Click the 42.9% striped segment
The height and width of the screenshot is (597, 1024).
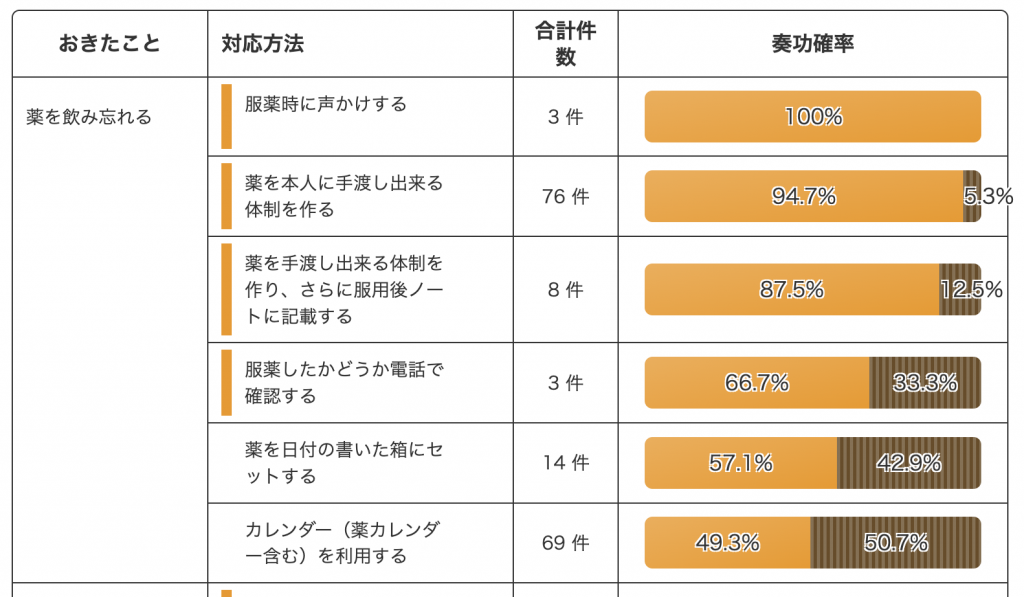click(x=909, y=463)
